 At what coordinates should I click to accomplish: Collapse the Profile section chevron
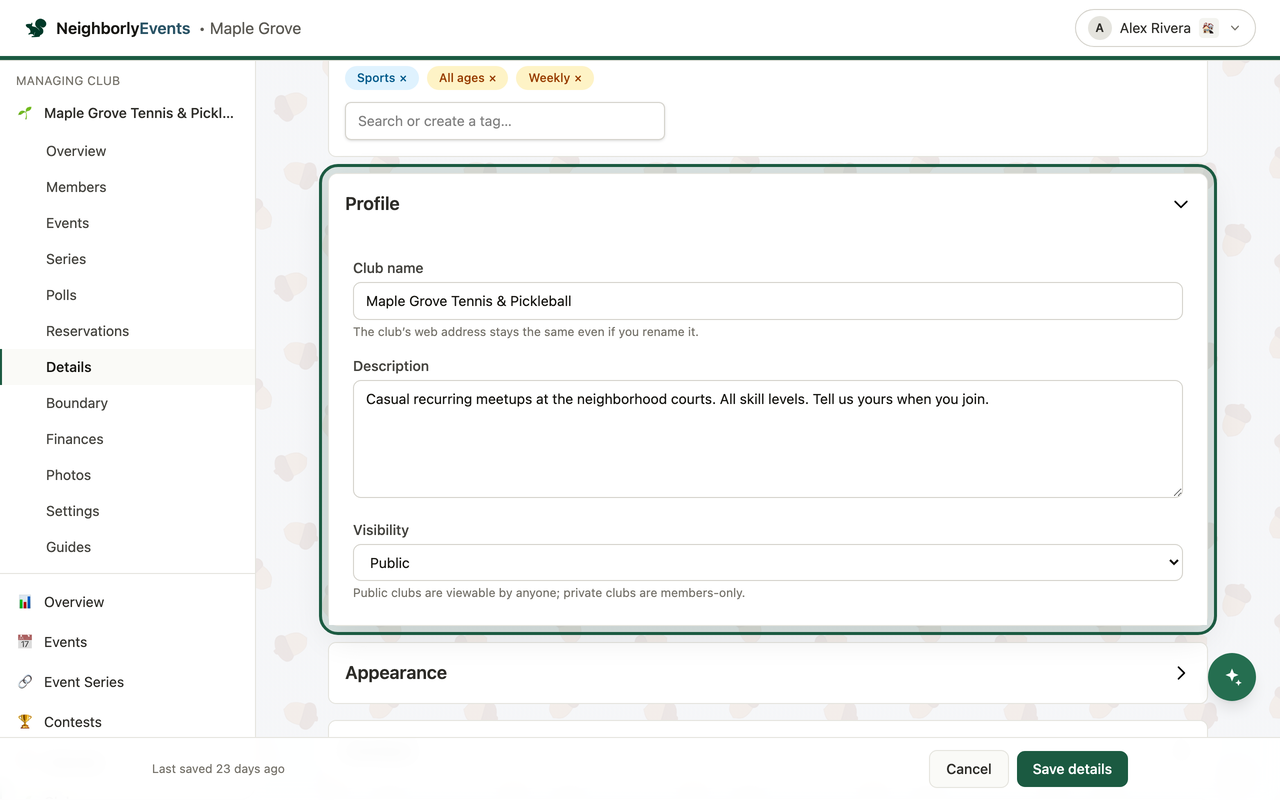(1181, 204)
